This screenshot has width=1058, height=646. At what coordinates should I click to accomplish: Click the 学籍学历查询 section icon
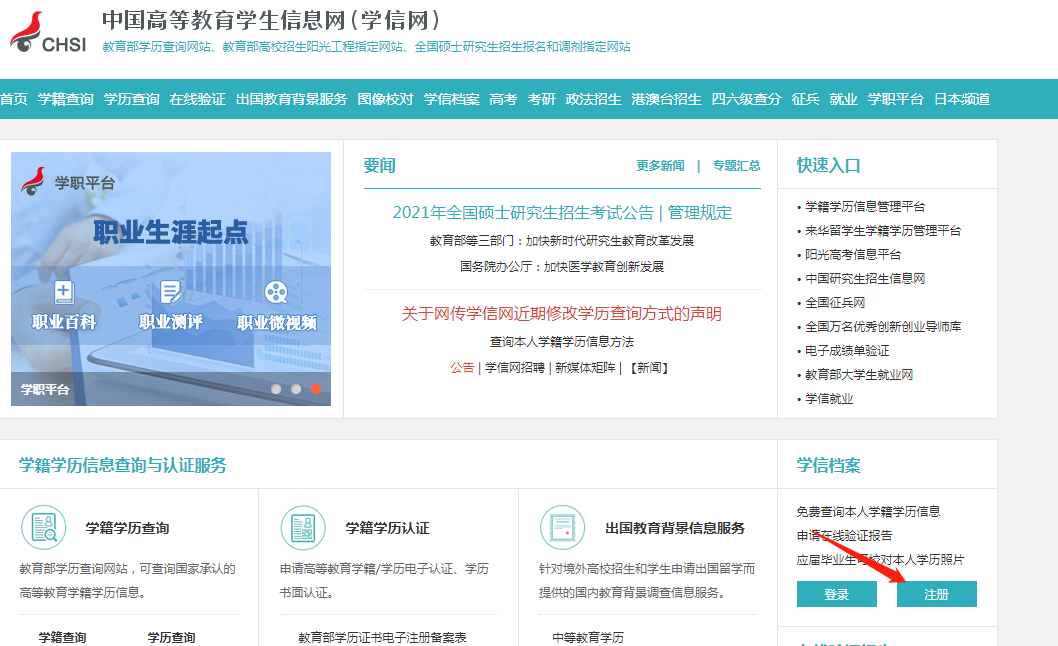44,528
